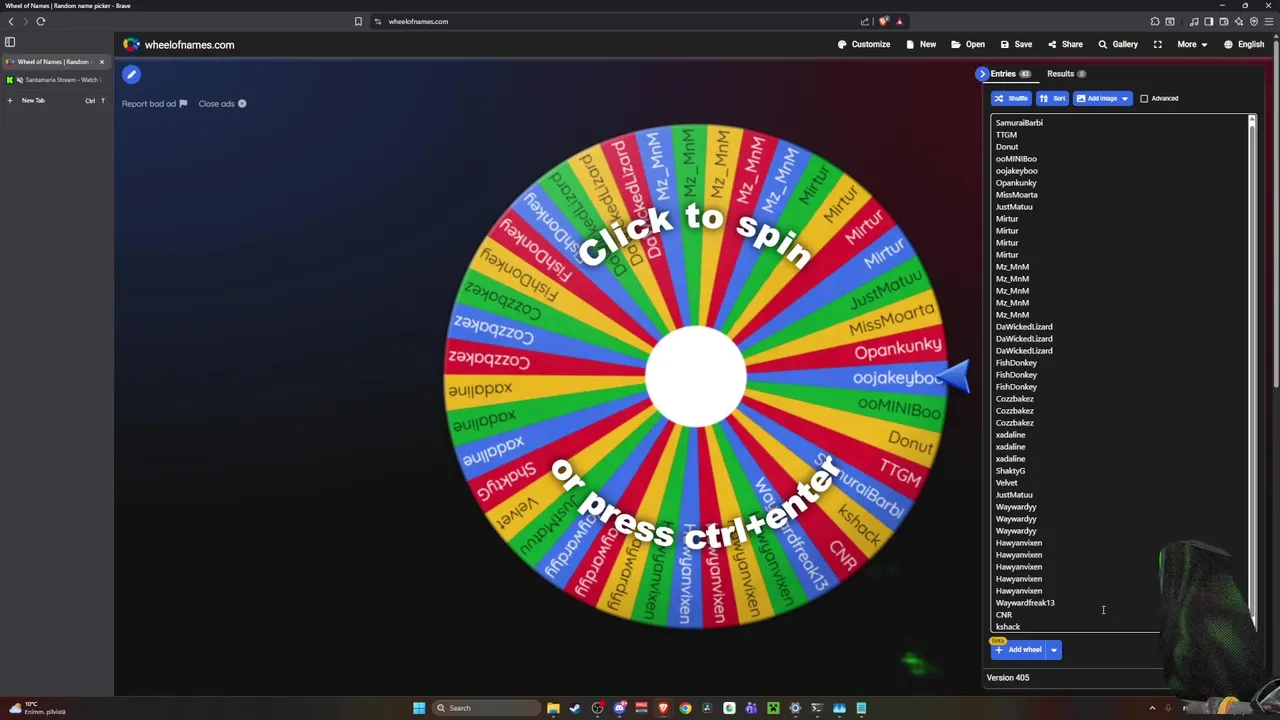Open Leo AI sparkle icon
This screenshot has width=1280, height=720.
point(1239,21)
